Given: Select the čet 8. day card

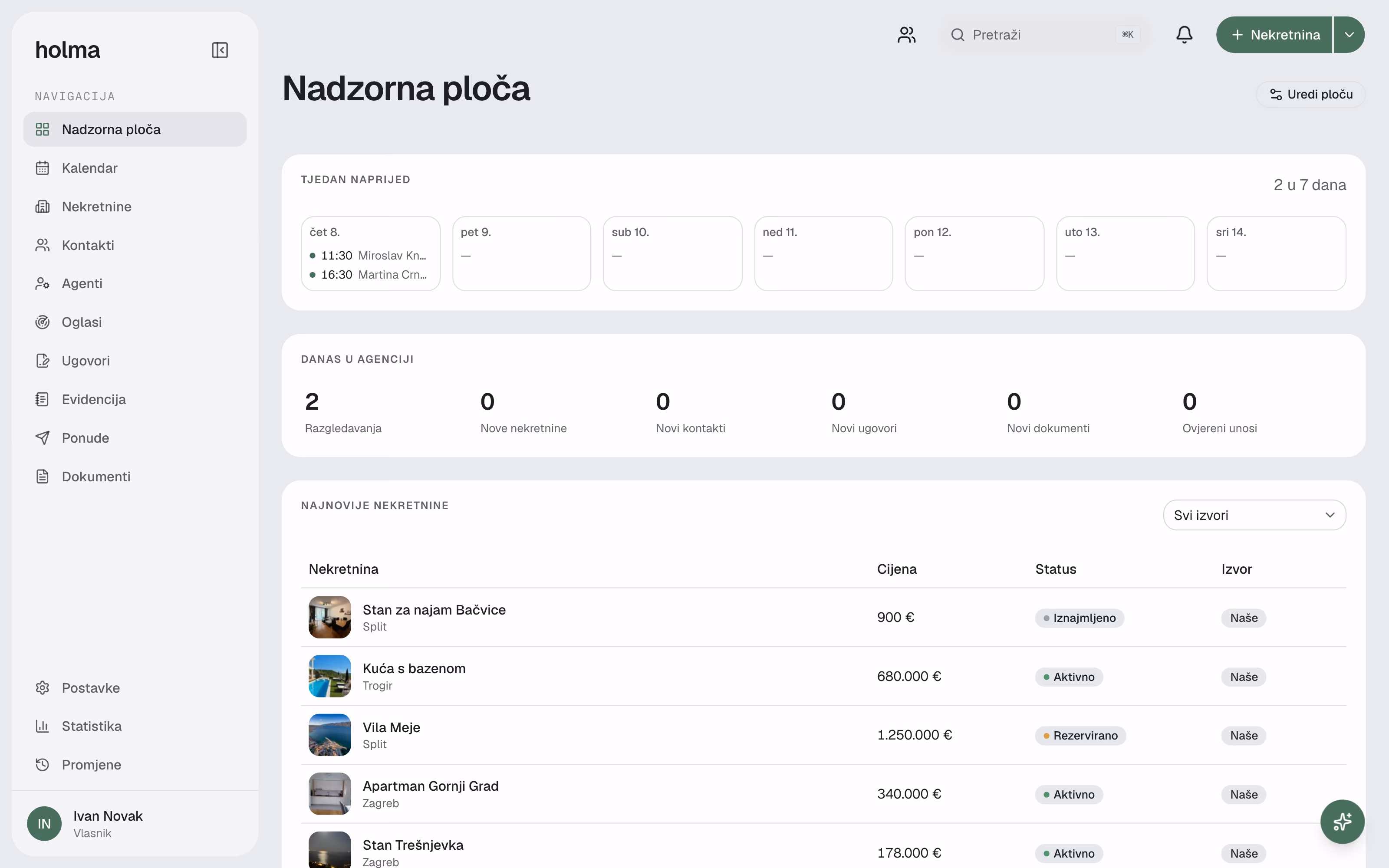Looking at the screenshot, I should [x=371, y=253].
